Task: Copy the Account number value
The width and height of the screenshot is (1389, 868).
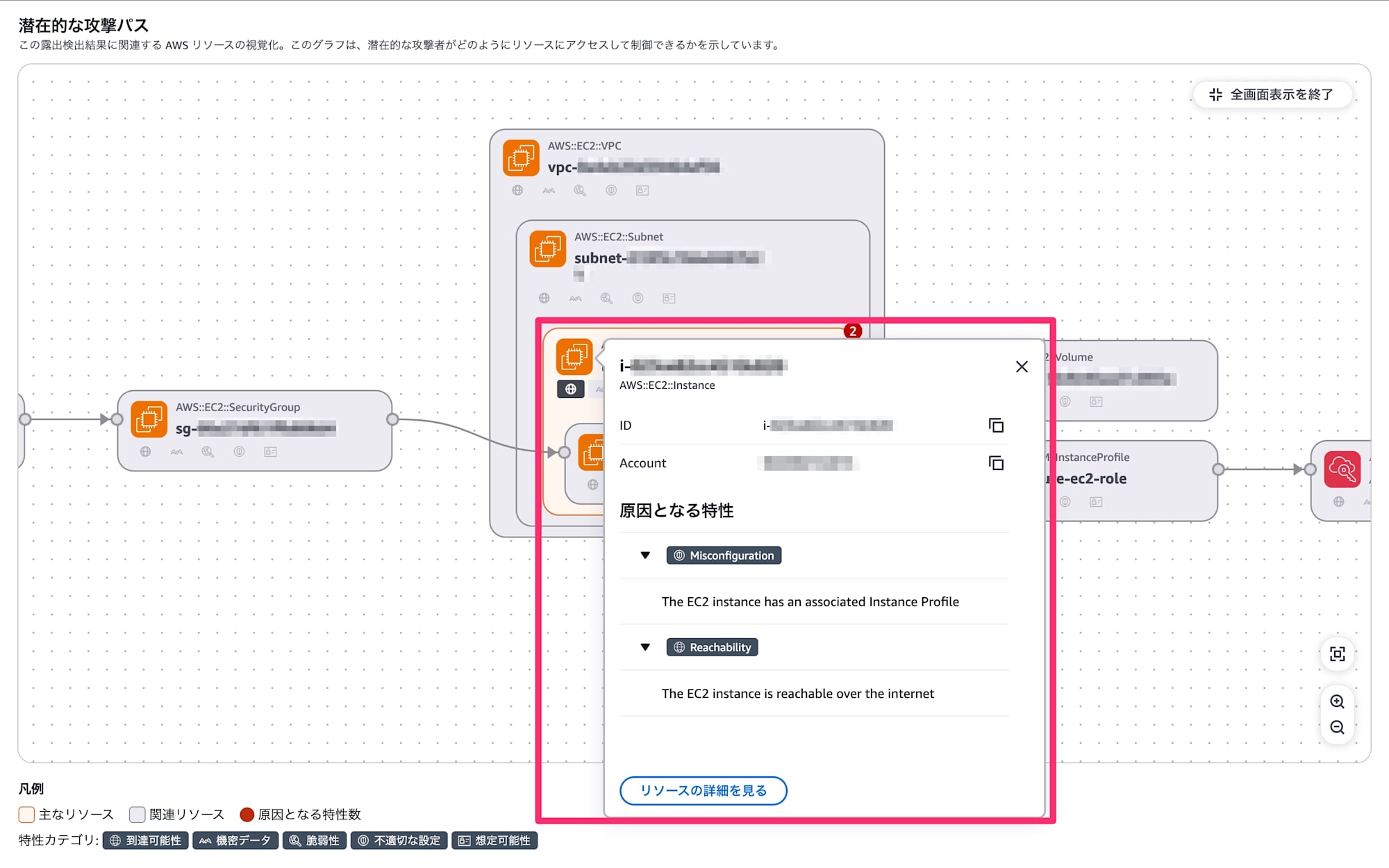Action: (996, 462)
